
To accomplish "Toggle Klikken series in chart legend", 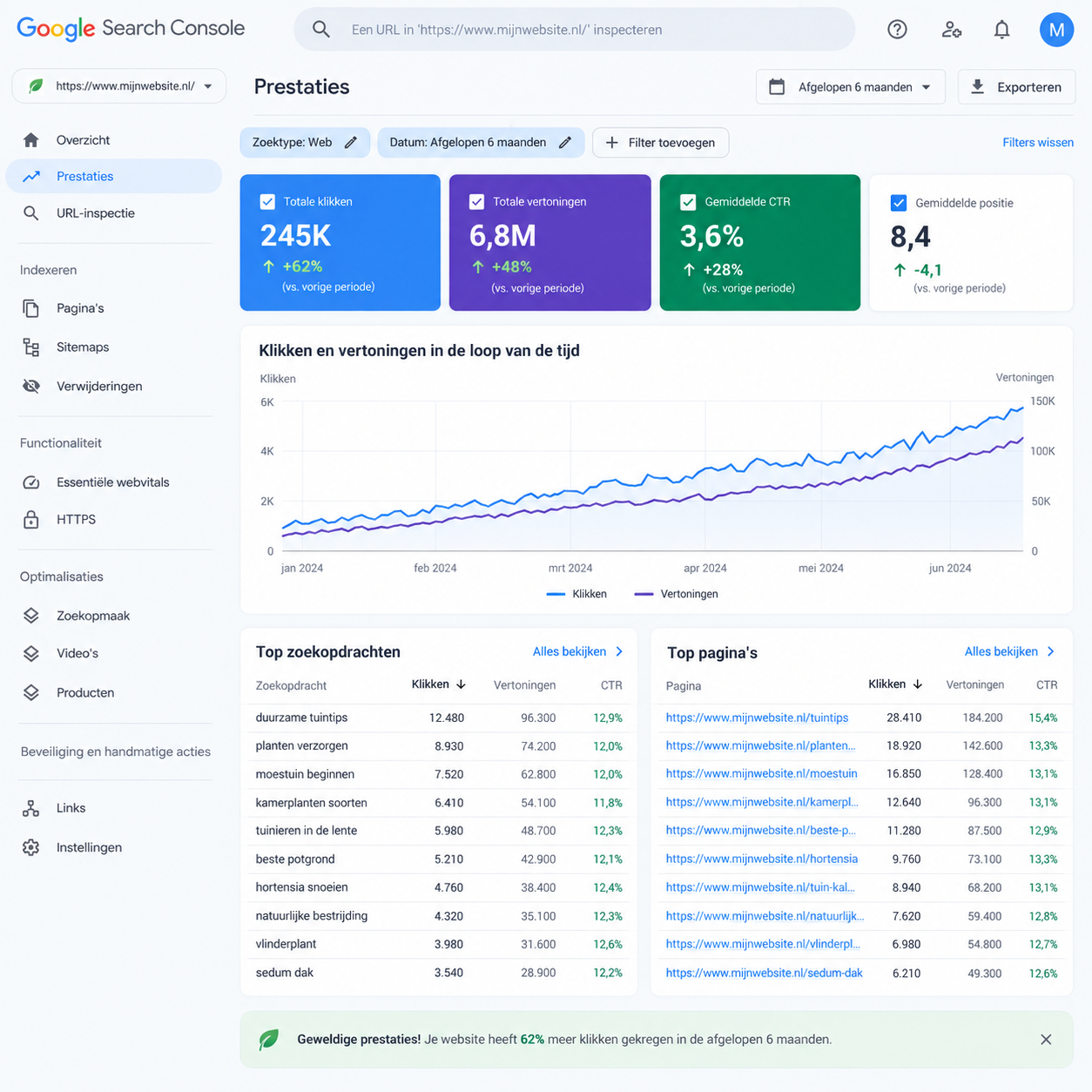I will pos(576,594).
